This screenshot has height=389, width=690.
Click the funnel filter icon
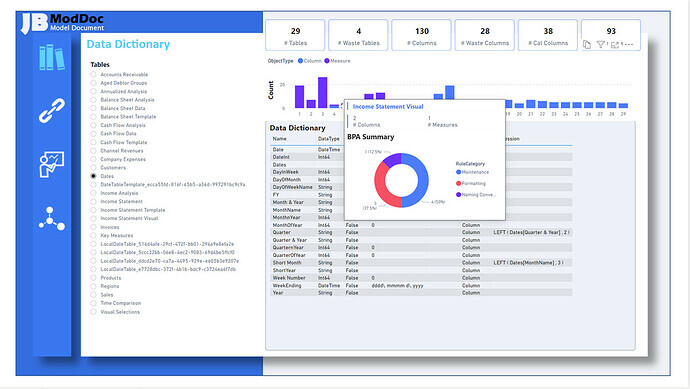[600, 44]
